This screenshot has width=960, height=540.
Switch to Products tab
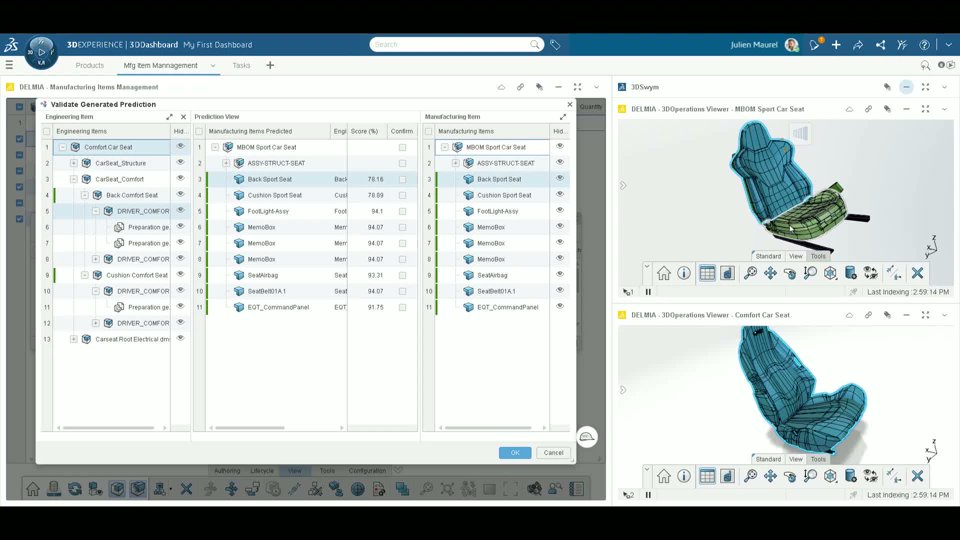(89, 65)
